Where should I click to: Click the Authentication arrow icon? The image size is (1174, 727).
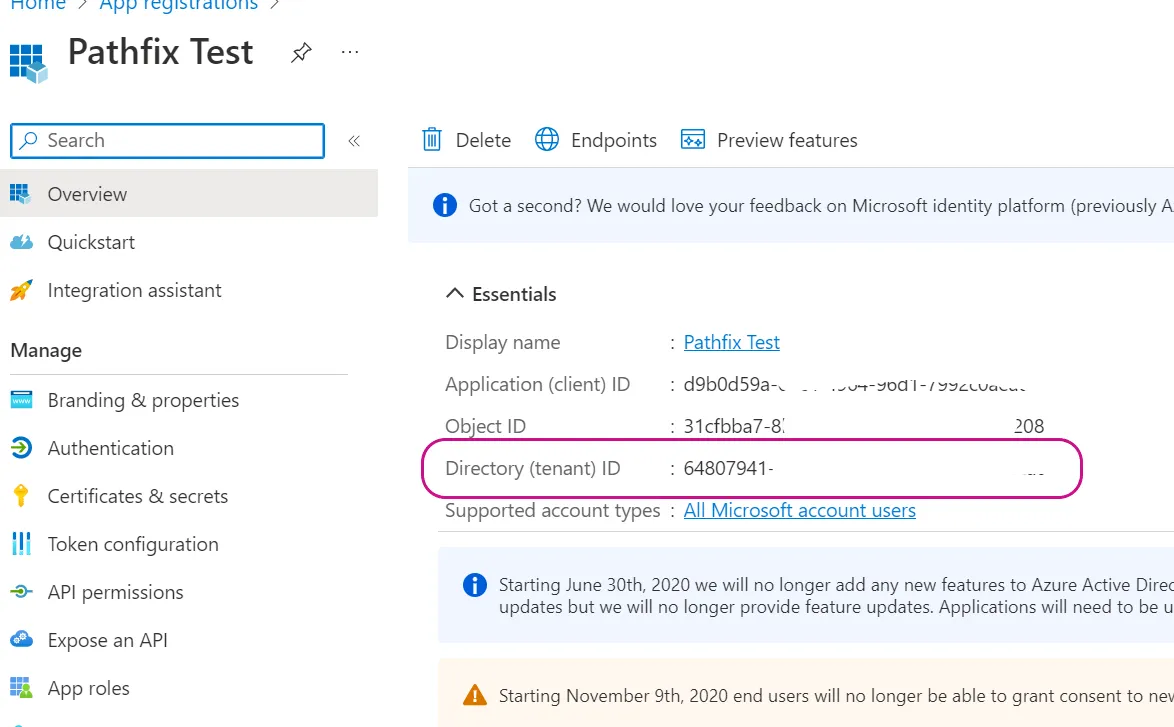click(21, 448)
